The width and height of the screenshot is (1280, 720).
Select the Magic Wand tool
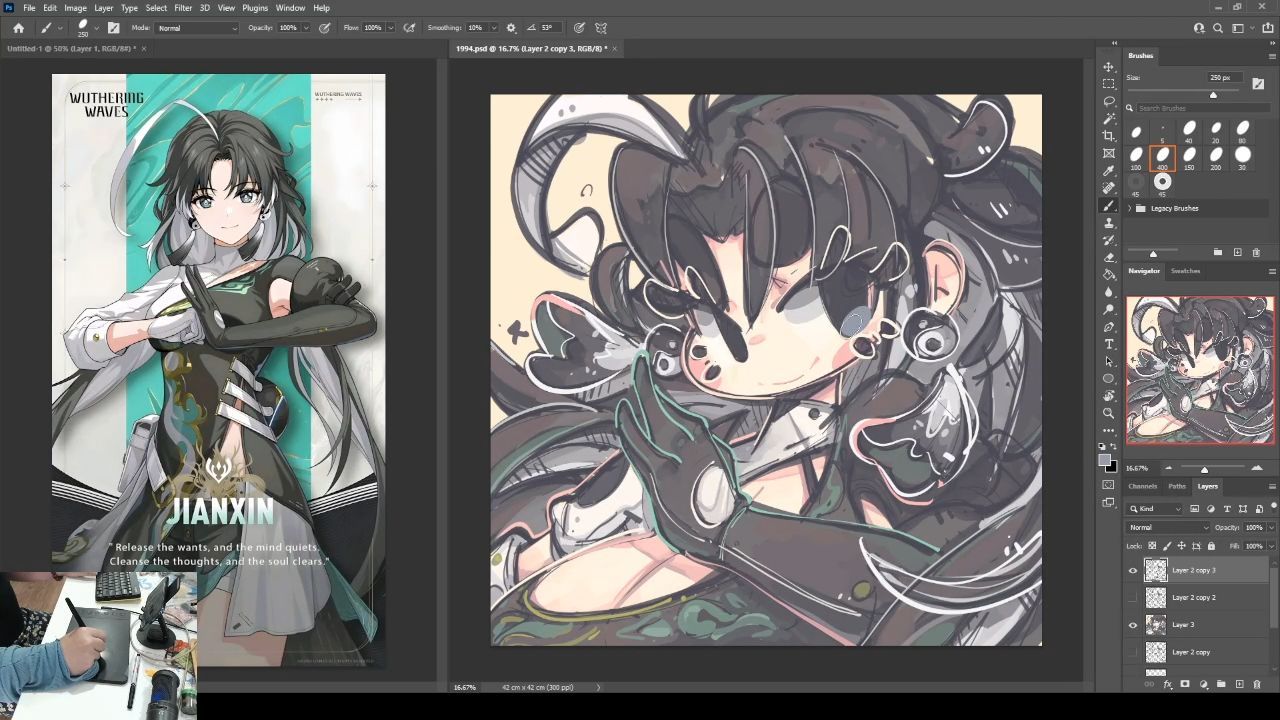(1109, 119)
